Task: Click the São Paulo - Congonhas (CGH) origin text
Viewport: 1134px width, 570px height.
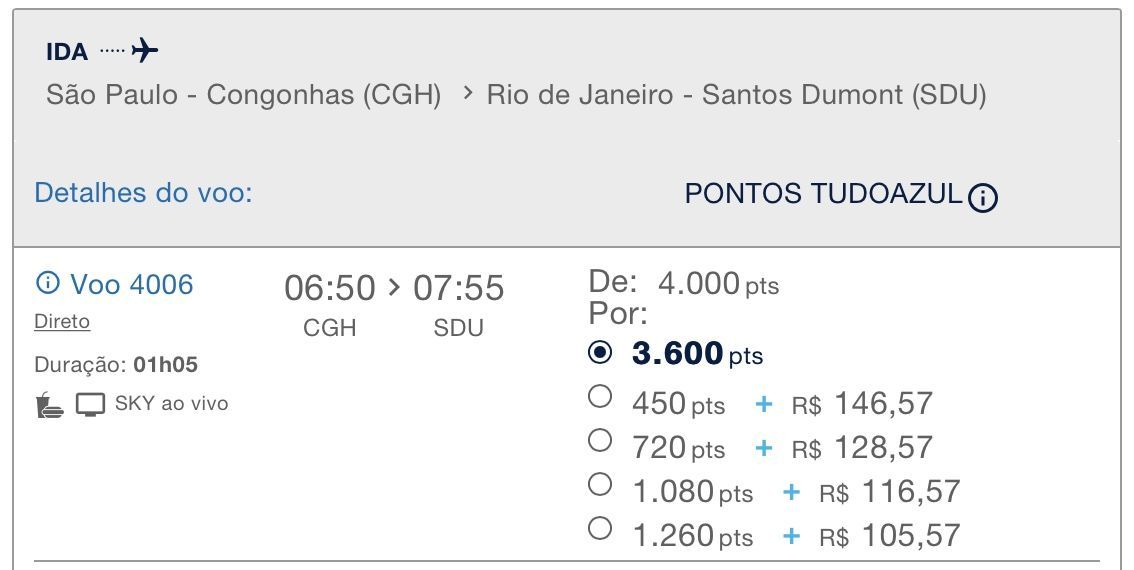Action: point(244,95)
